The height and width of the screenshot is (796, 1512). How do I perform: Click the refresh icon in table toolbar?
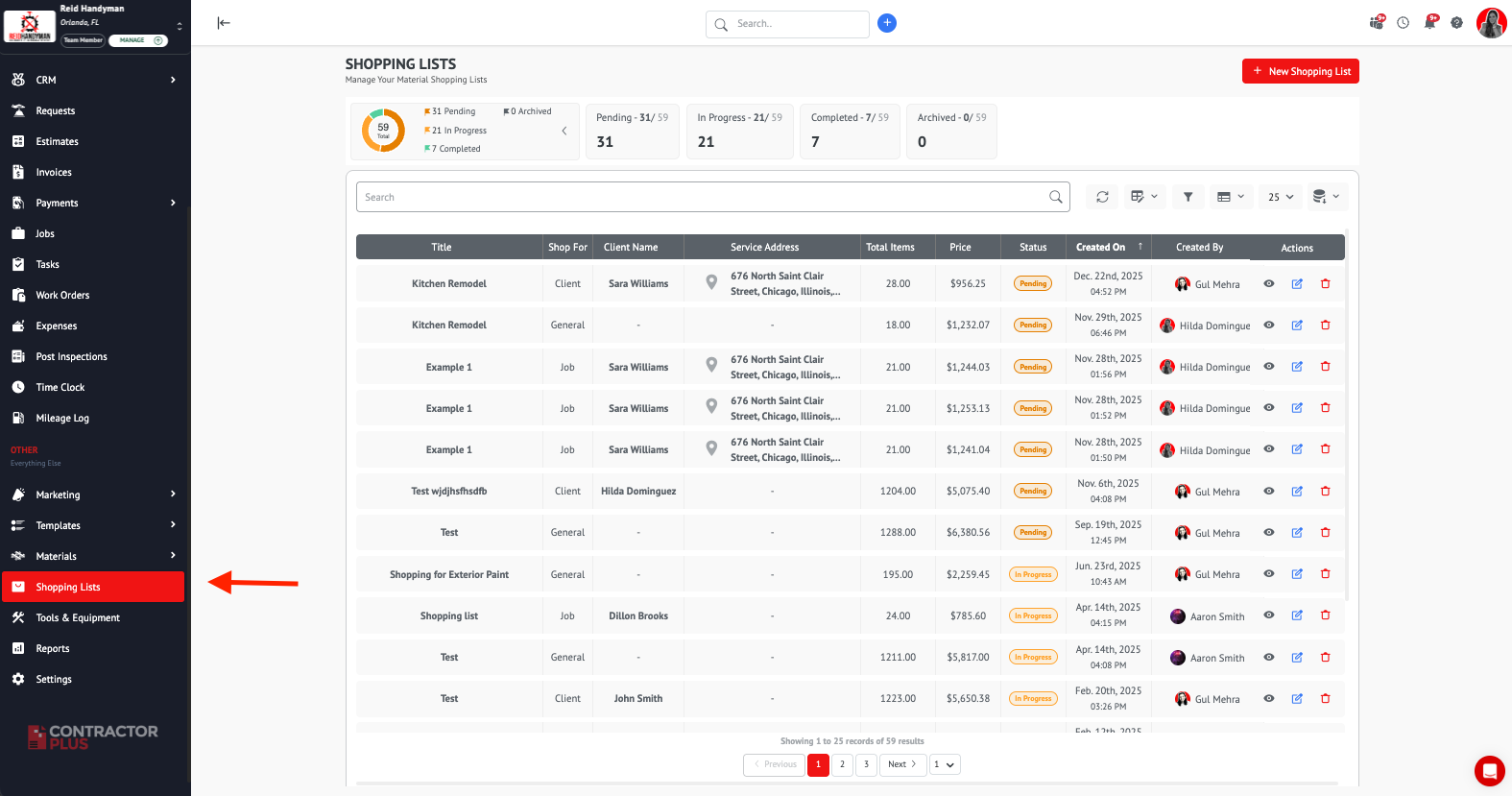pyautogui.click(x=1102, y=197)
